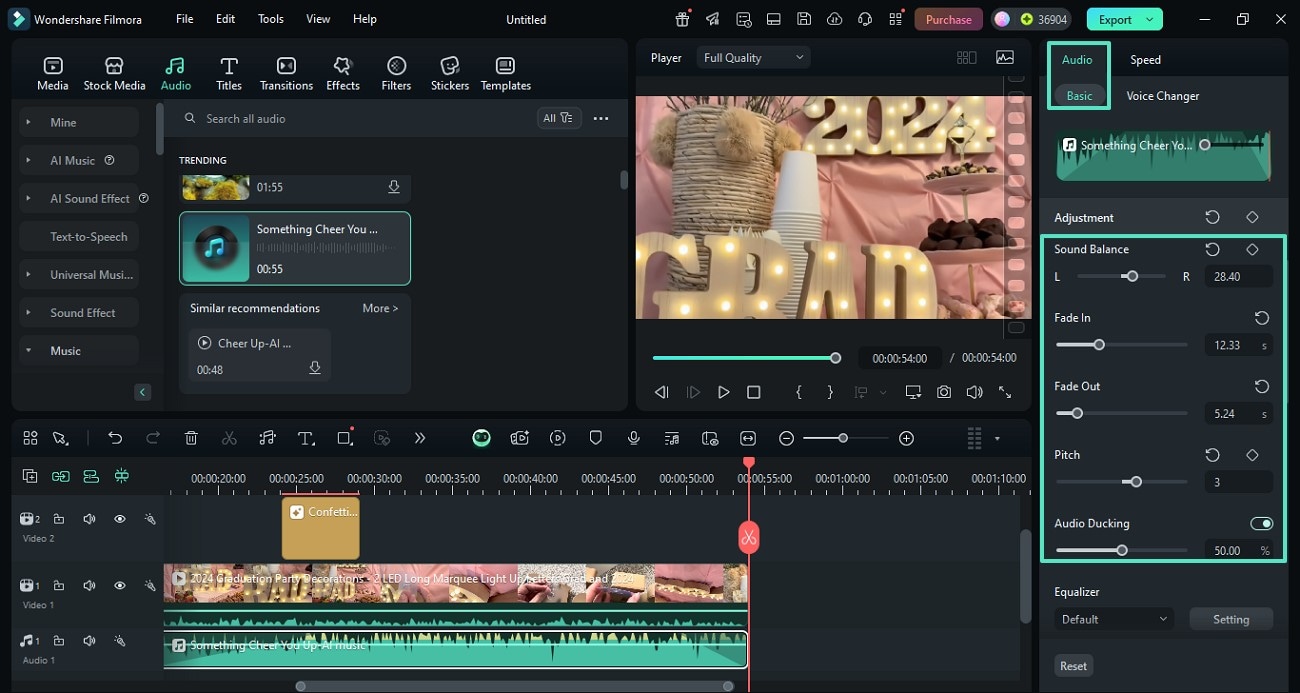Image resolution: width=1300 pixels, height=693 pixels.
Task: Mute the Video 1 track
Action: (x=89, y=585)
